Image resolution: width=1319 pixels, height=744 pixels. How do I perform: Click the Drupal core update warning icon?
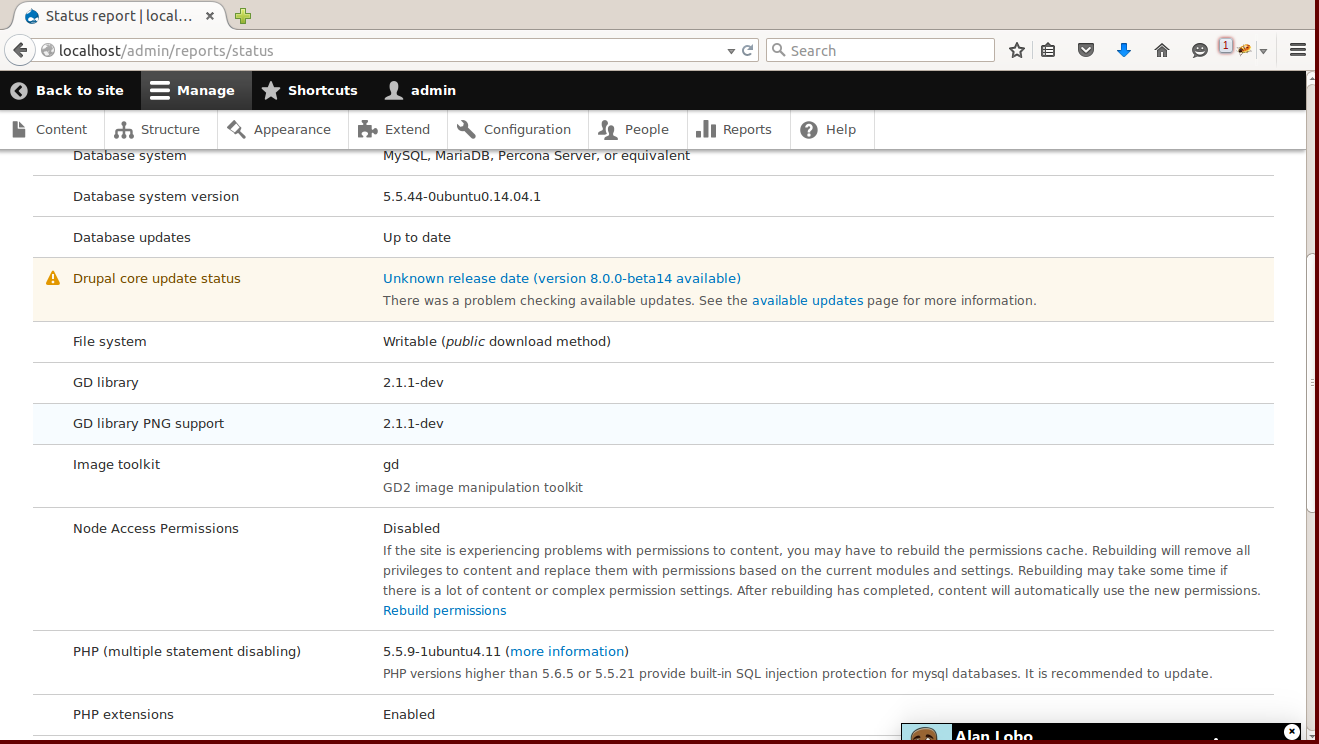(x=53, y=279)
